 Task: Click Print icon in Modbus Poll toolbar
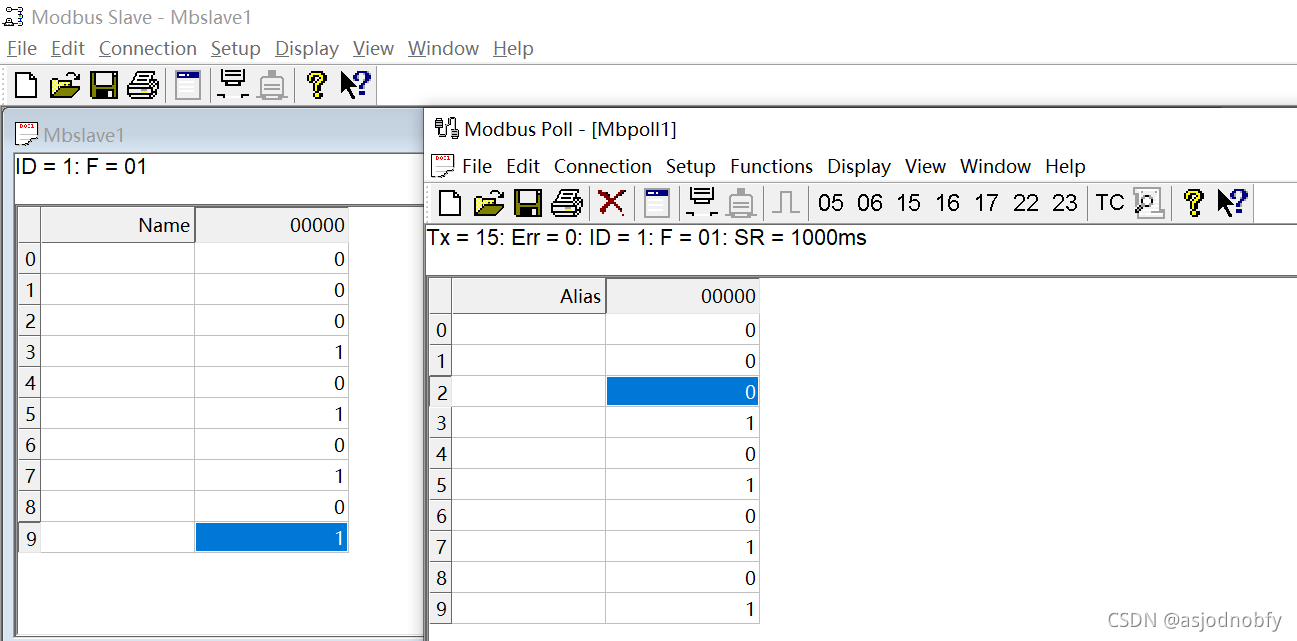click(567, 203)
